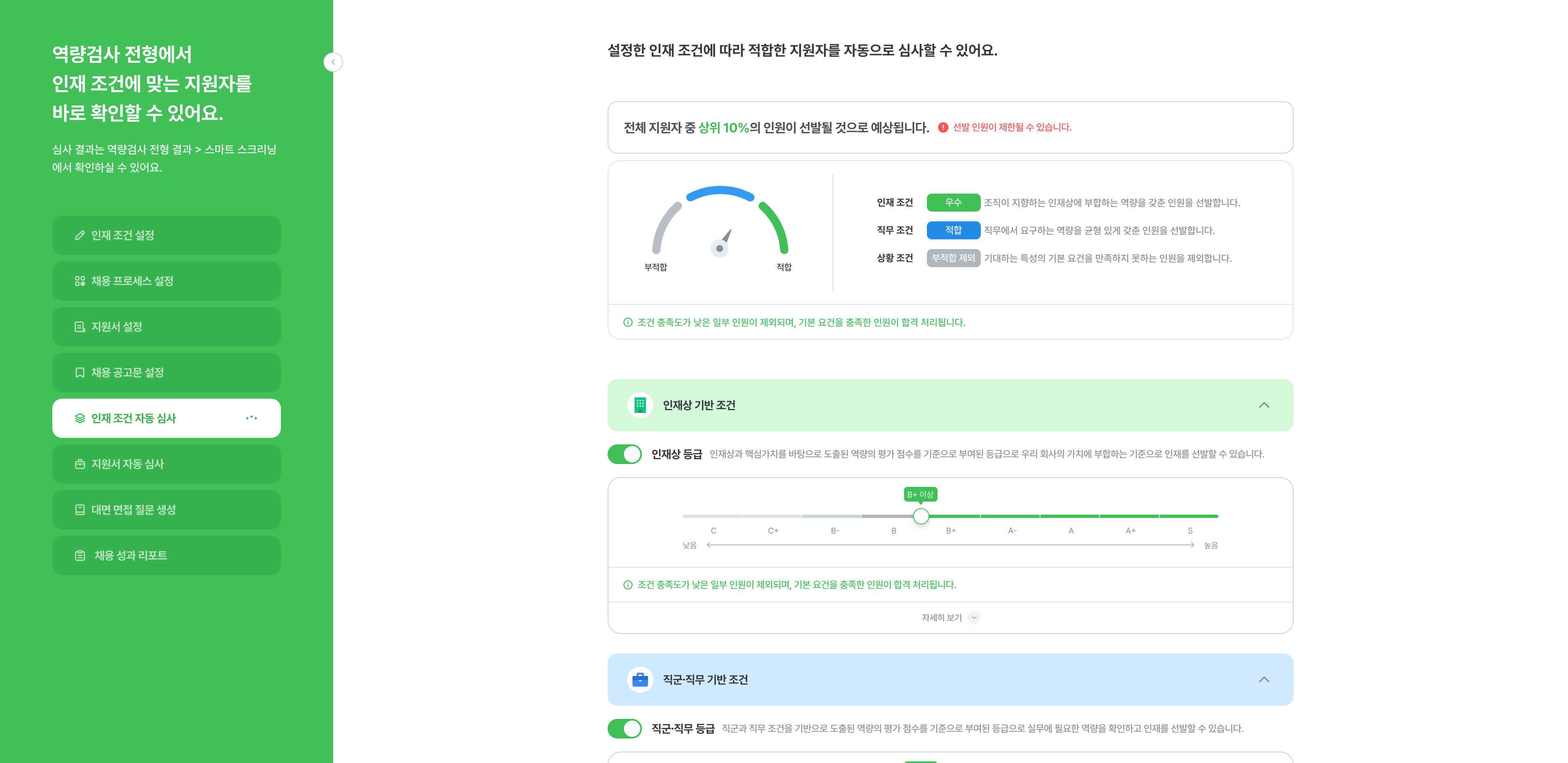Click the 부적합 제외 badge
This screenshot has width=1568, height=763.
953,258
